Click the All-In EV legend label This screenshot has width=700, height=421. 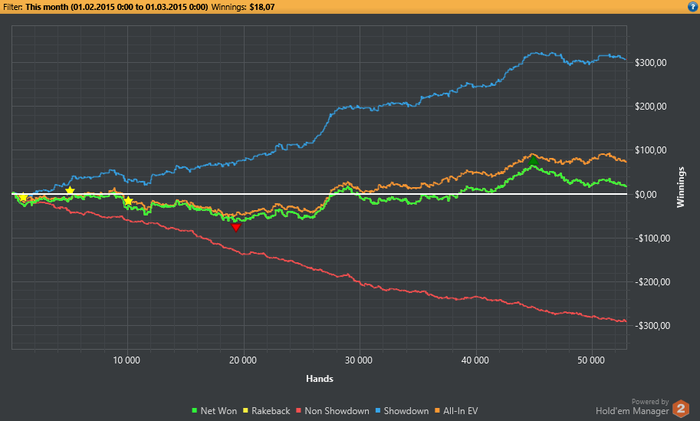click(x=460, y=411)
